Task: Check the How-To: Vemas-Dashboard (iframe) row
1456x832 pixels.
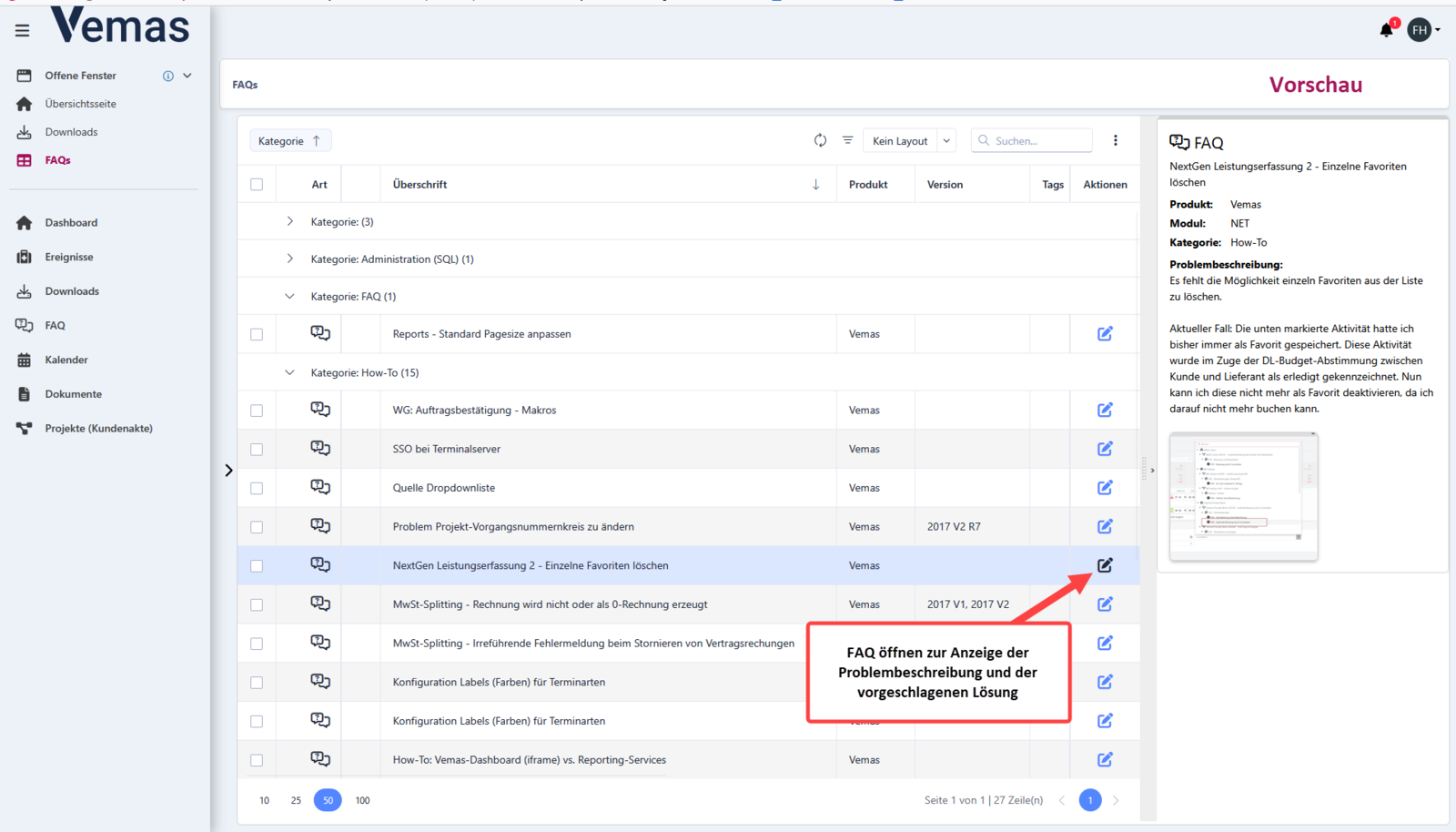Action: tap(257, 760)
